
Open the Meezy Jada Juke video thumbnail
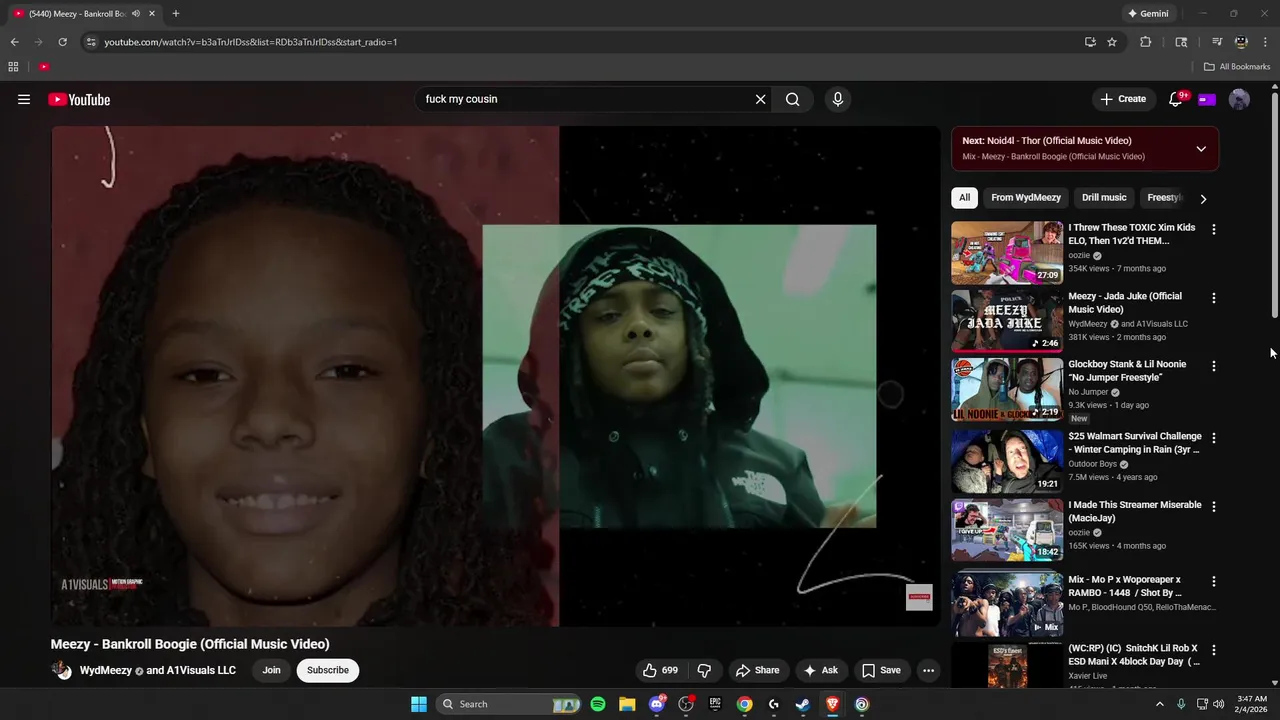point(1007,320)
